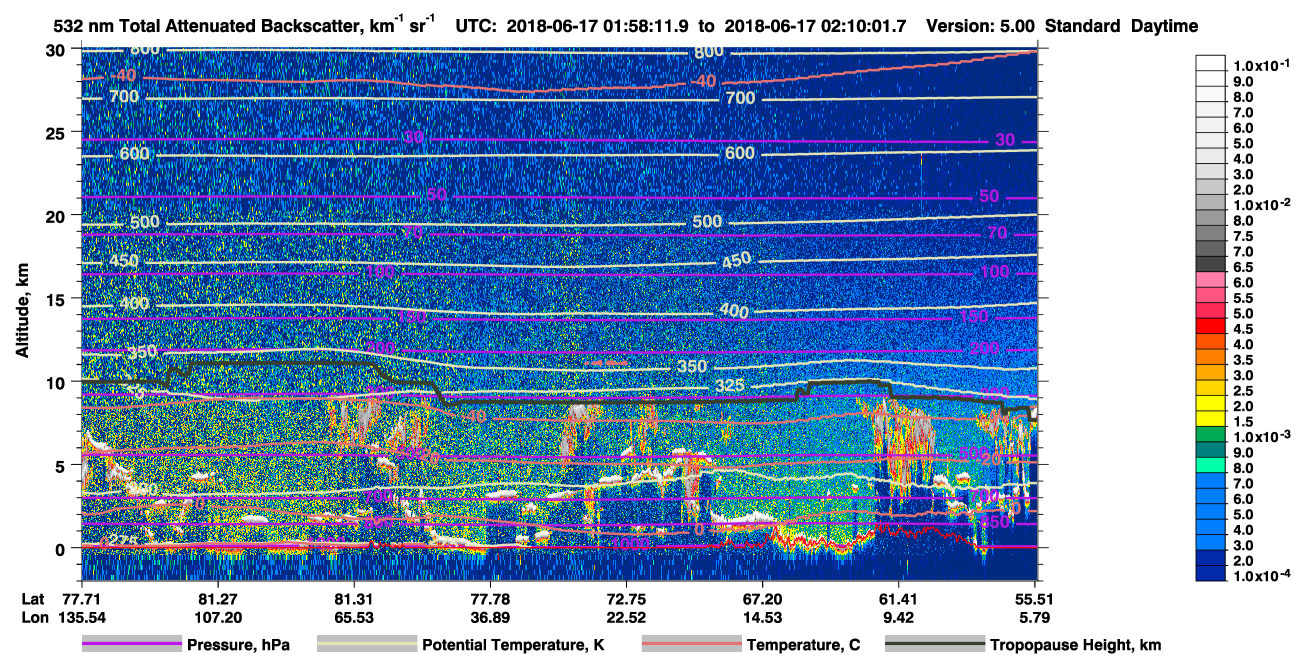Click the 'Daytime' word in the header

tap(1164, 26)
